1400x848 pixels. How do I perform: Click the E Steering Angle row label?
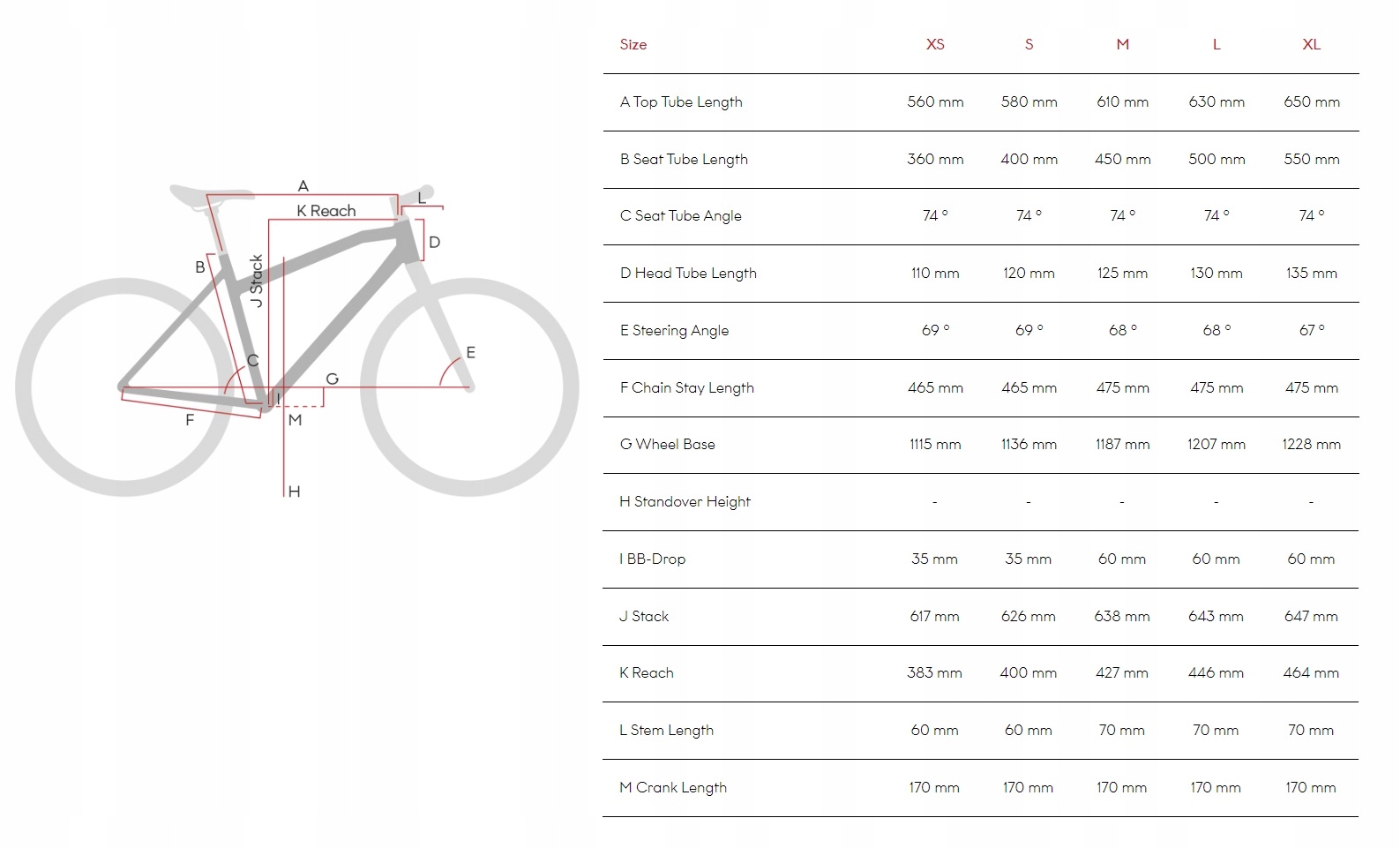(x=674, y=330)
